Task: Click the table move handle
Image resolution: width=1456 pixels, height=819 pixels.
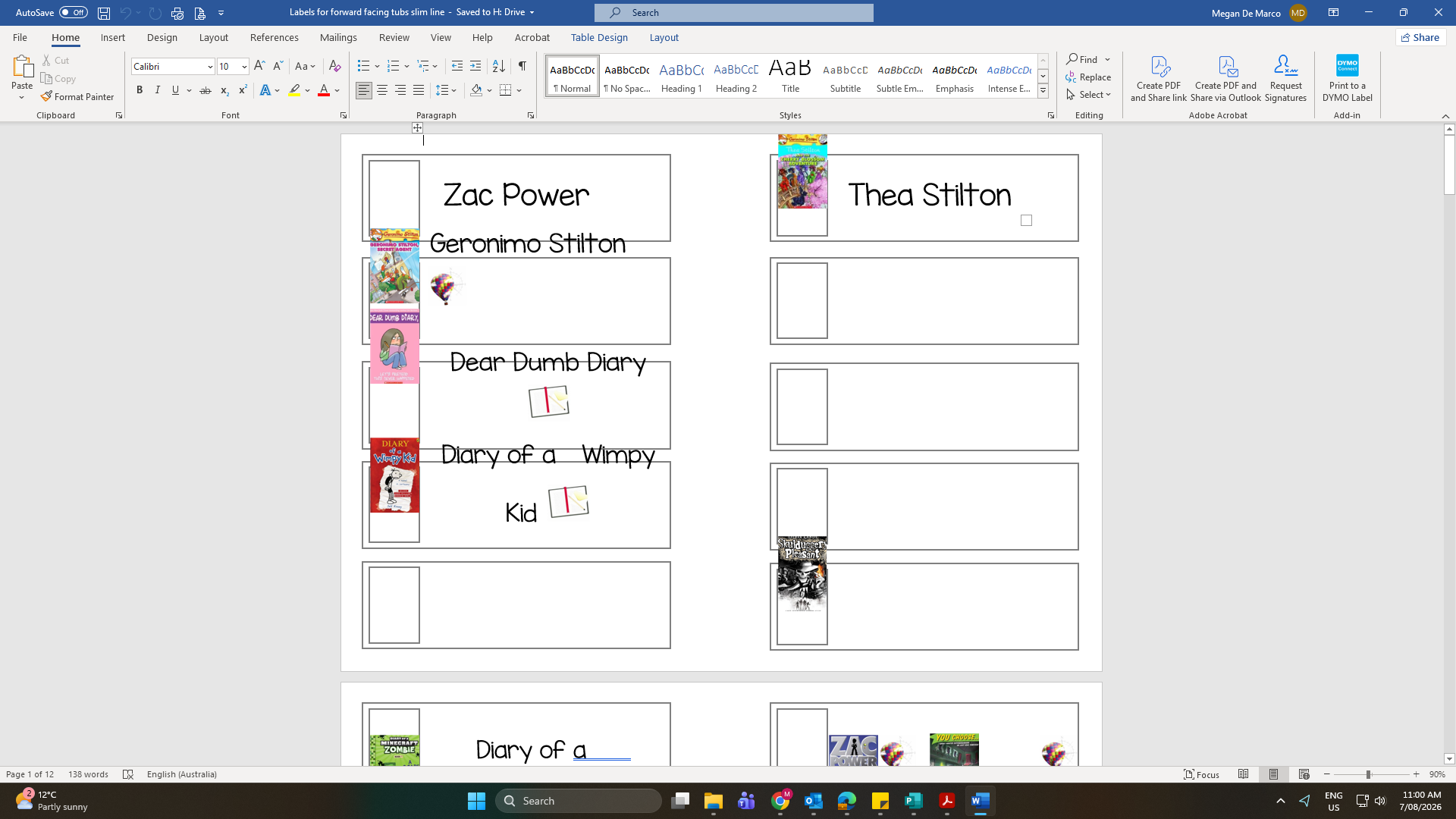Action: coord(417,128)
